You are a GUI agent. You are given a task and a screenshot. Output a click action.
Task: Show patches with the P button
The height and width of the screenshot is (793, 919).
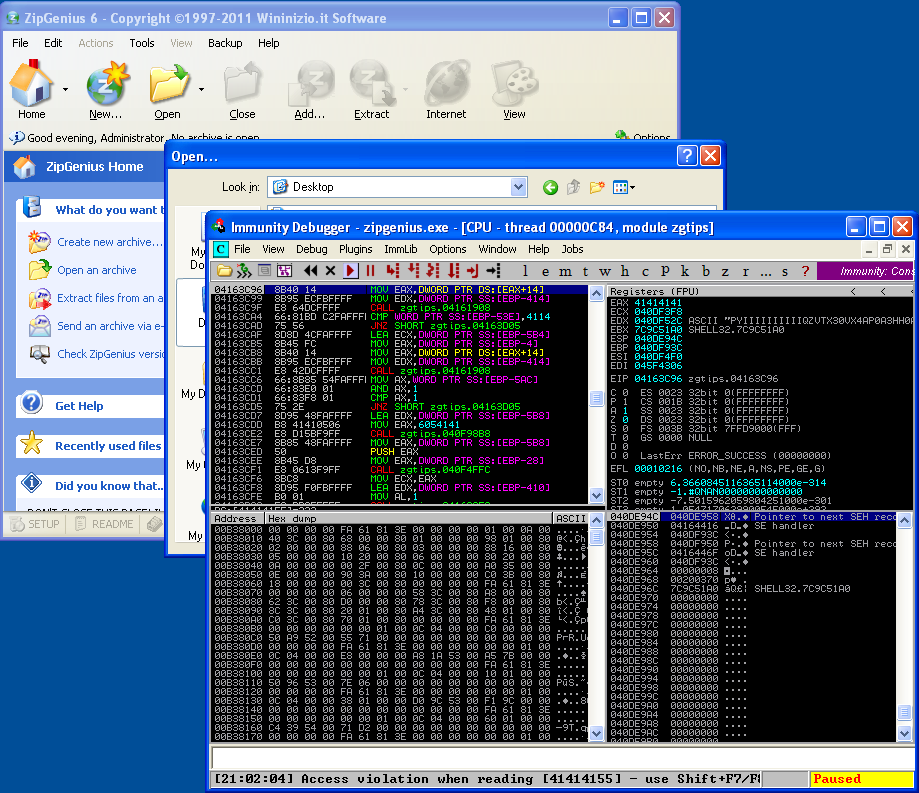(x=665, y=271)
